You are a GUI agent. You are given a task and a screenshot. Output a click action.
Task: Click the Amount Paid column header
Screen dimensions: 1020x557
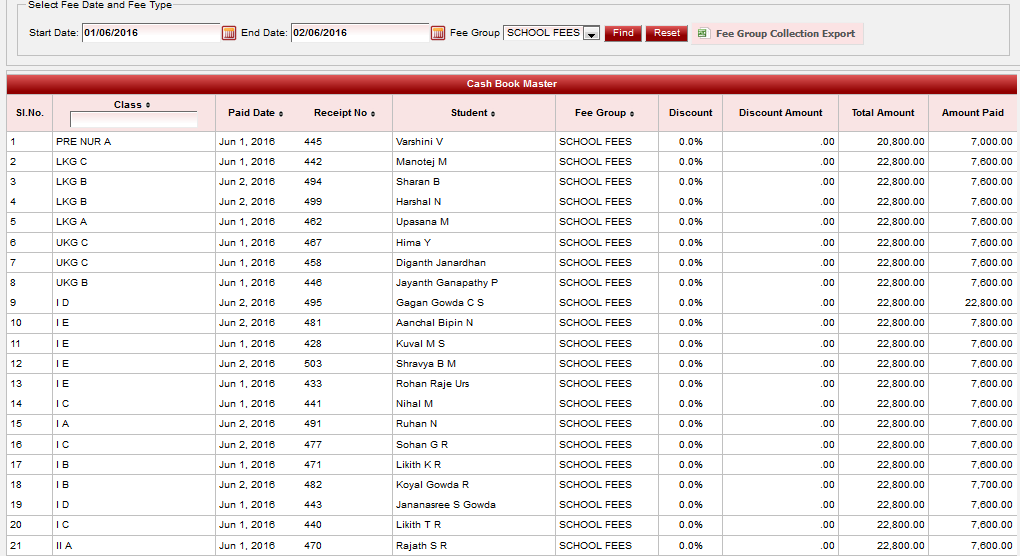[x=972, y=113]
